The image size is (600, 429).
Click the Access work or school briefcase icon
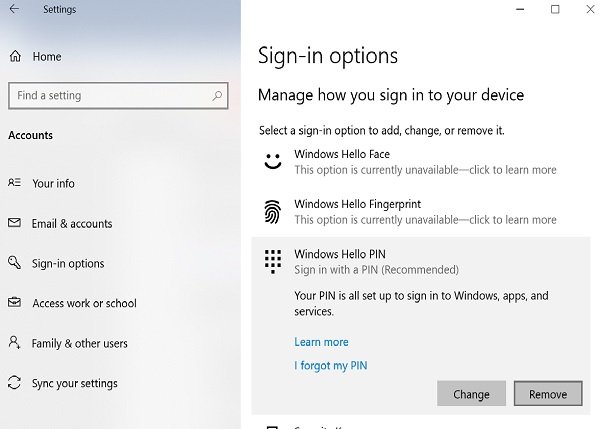[15, 302]
